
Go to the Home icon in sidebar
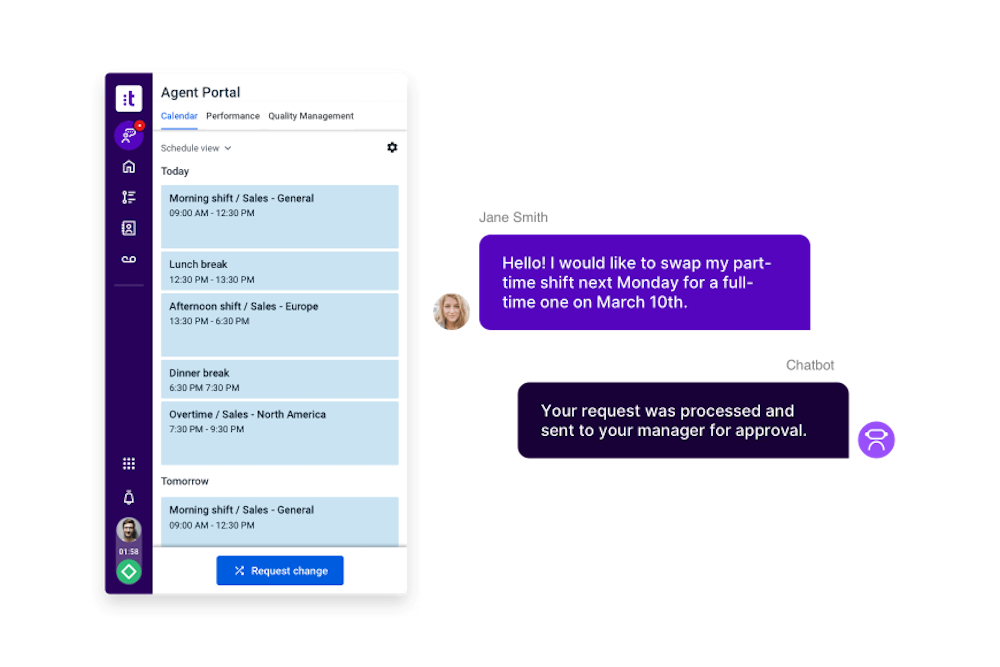[x=129, y=166]
